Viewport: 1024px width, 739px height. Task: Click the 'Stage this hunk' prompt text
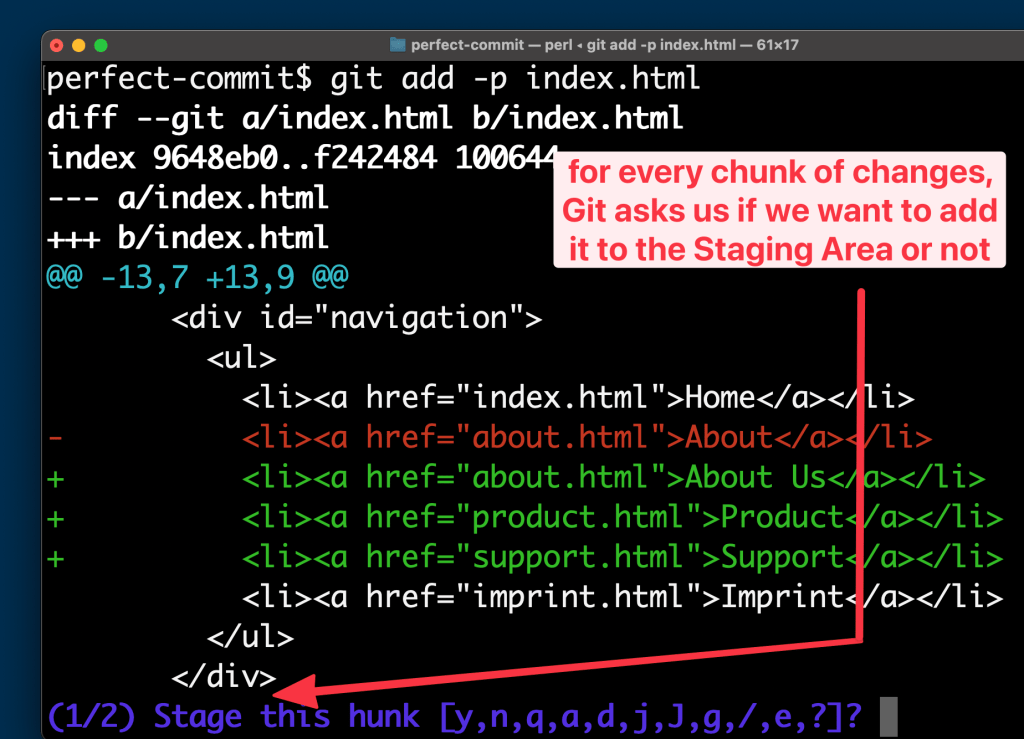285,716
